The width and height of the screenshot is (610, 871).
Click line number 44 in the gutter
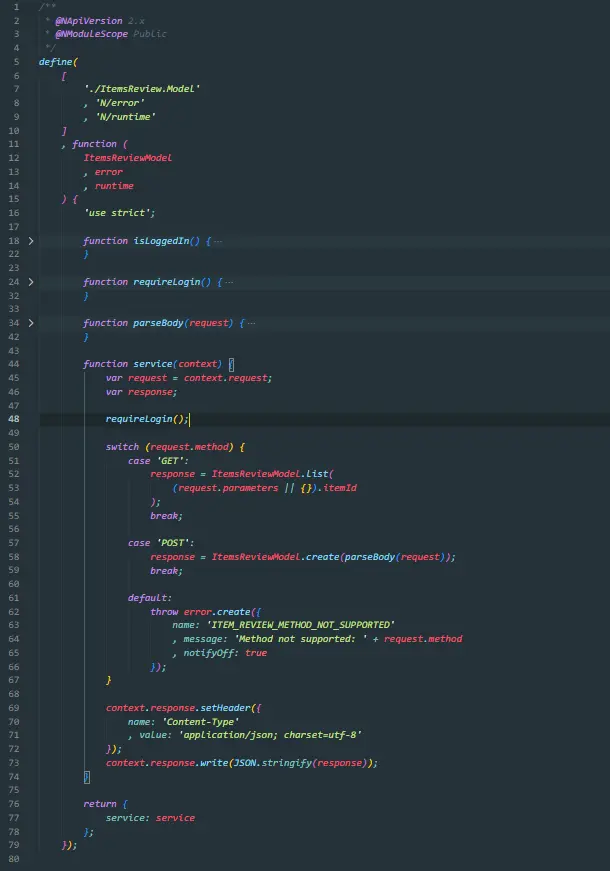(14, 364)
